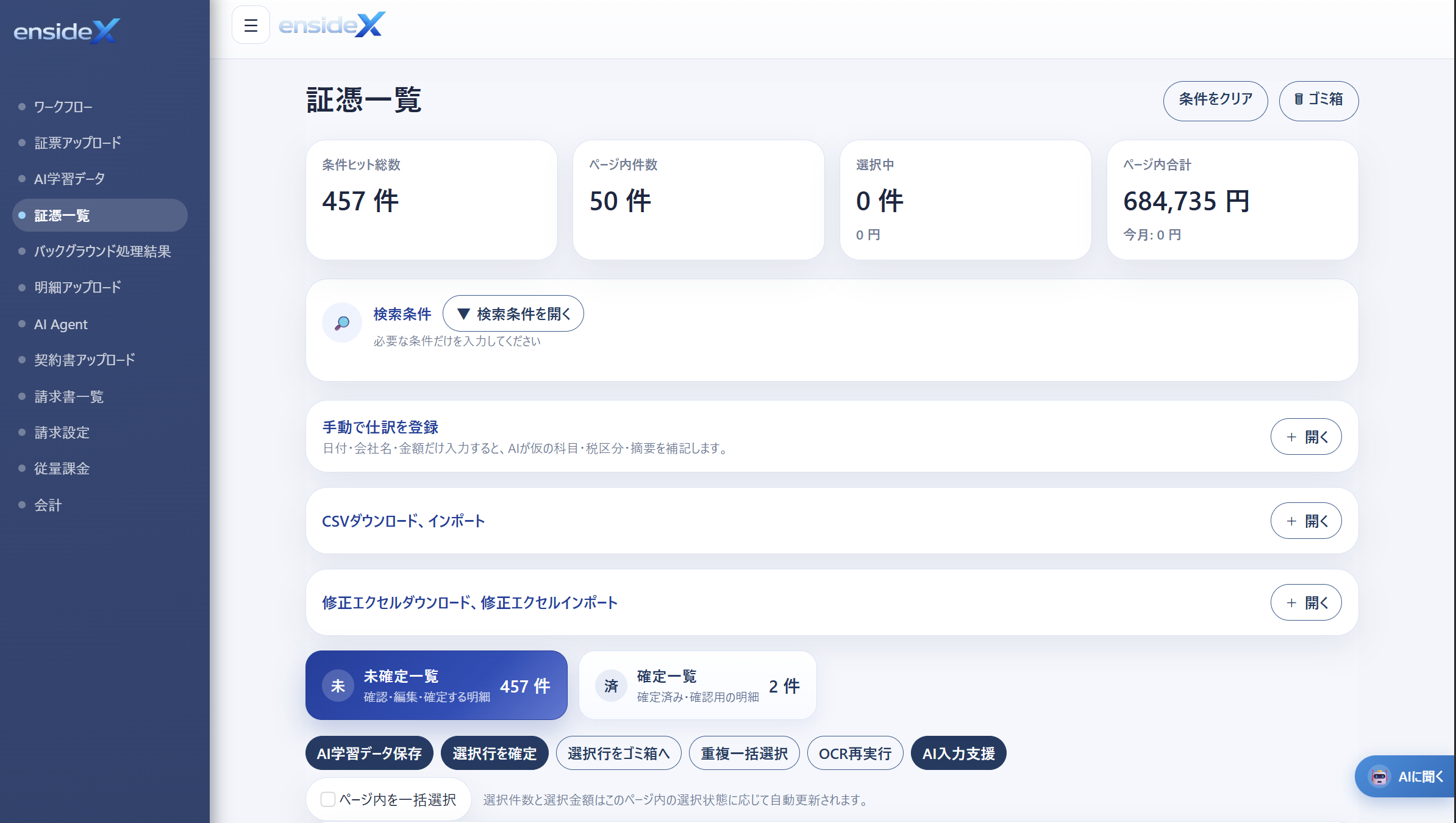Click the AIに聞く robot assistant icon
The width and height of the screenshot is (1456, 823).
(1379, 776)
